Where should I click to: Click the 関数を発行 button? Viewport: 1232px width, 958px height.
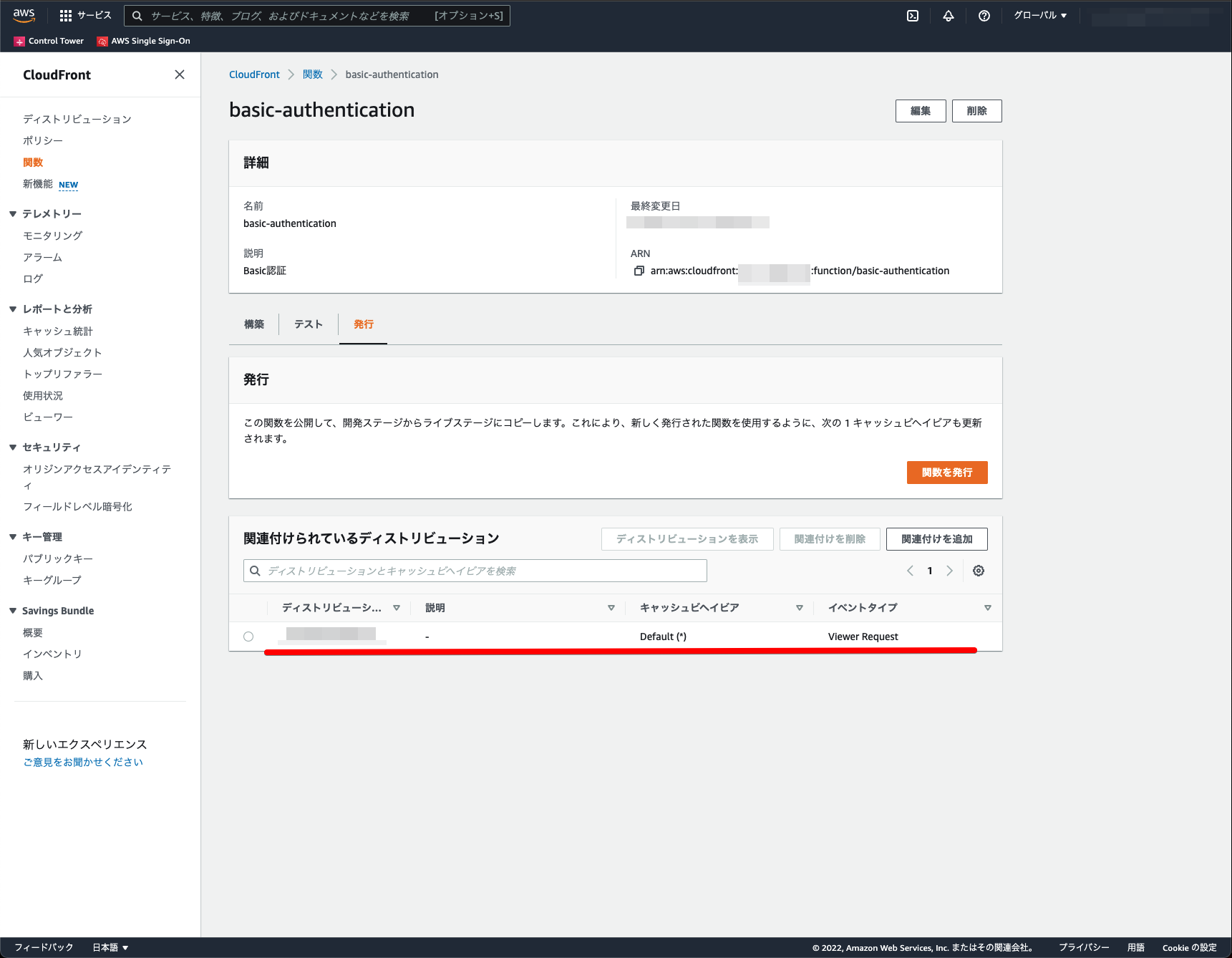pyautogui.click(x=947, y=473)
